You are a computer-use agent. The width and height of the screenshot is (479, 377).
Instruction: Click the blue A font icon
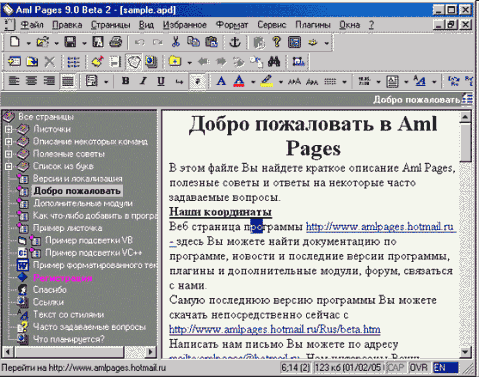(221, 81)
